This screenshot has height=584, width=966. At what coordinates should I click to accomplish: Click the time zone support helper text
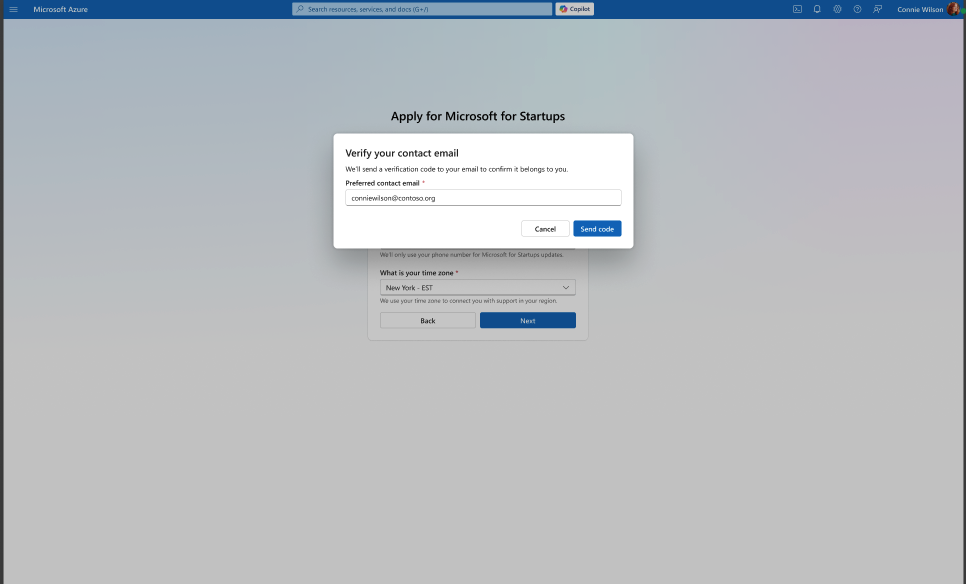[x=468, y=301]
